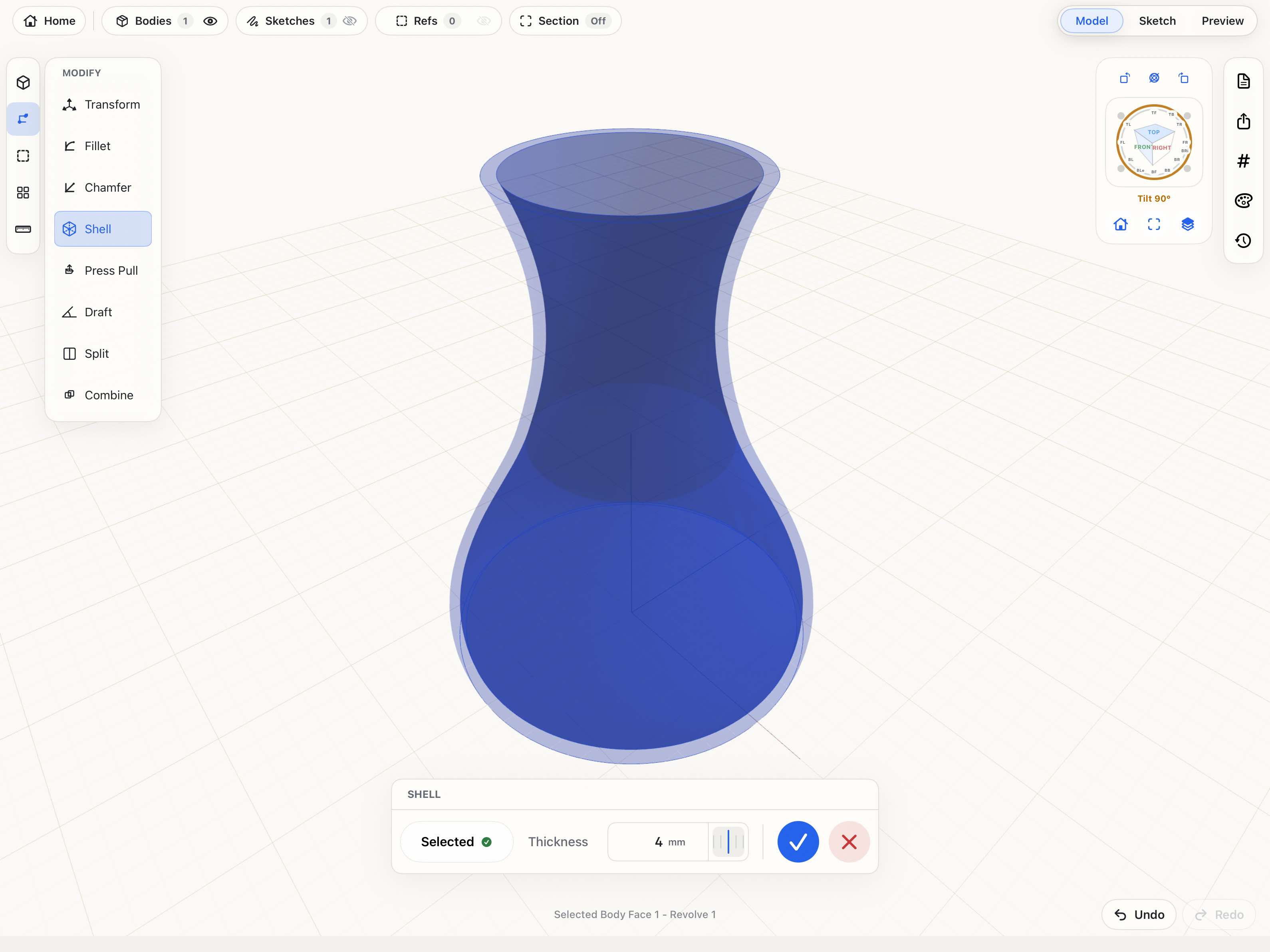Open the history clock icon
Viewport: 1270px width, 952px height.
(x=1243, y=240)
